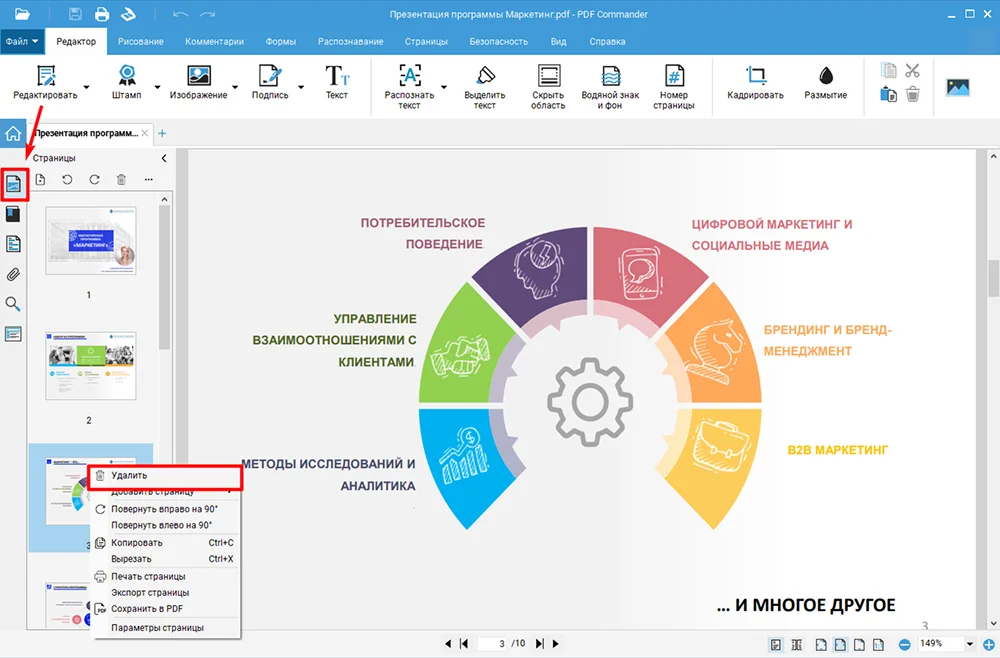Open the 149% zoom level dropdown
The image size is (1000, 658).
coord(970,644)
